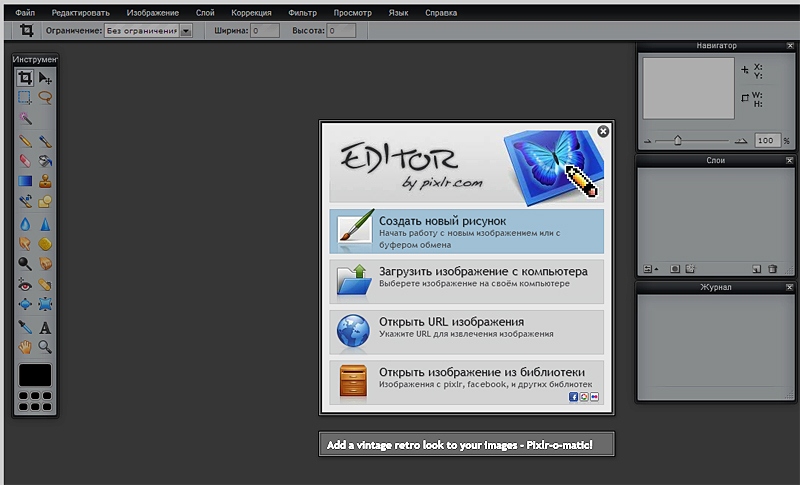Viewport: 800px width, 485px height.
Task: Open the Фильтр menu
Action: pos(303,13)
